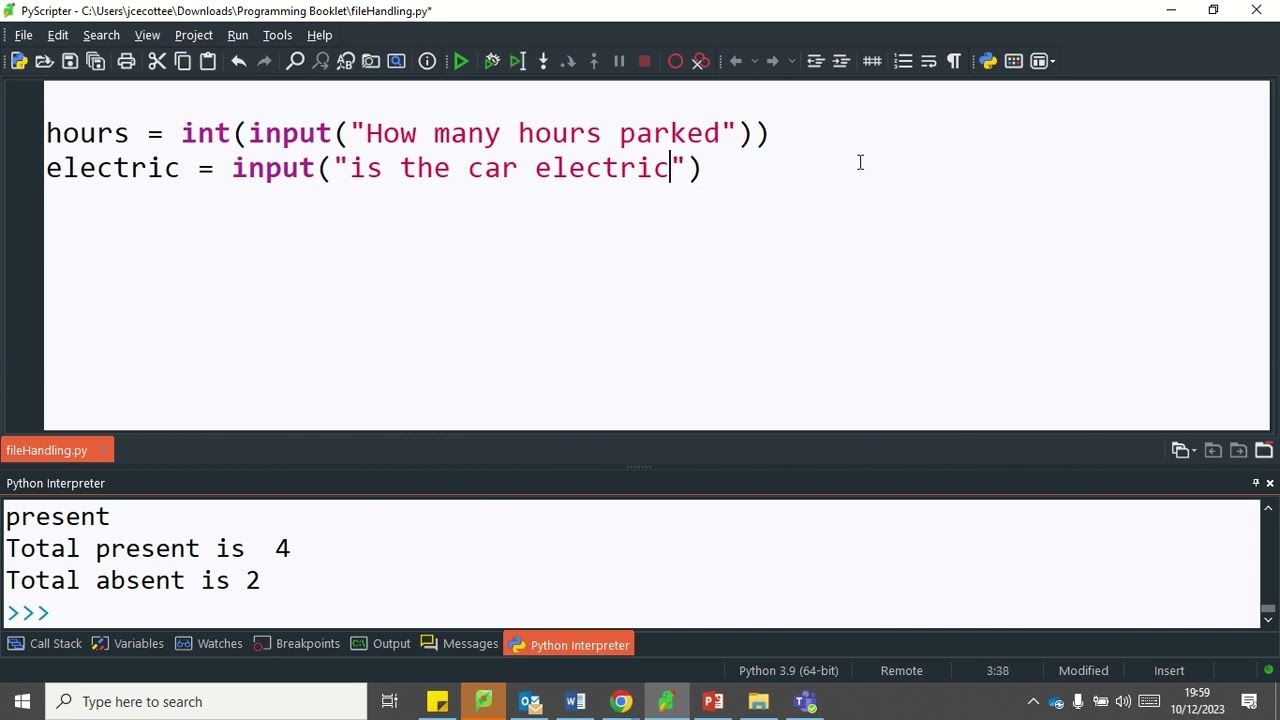Decrease indent of selected lines
Screen dimensions: 1280x720
(x=816, y=61)
